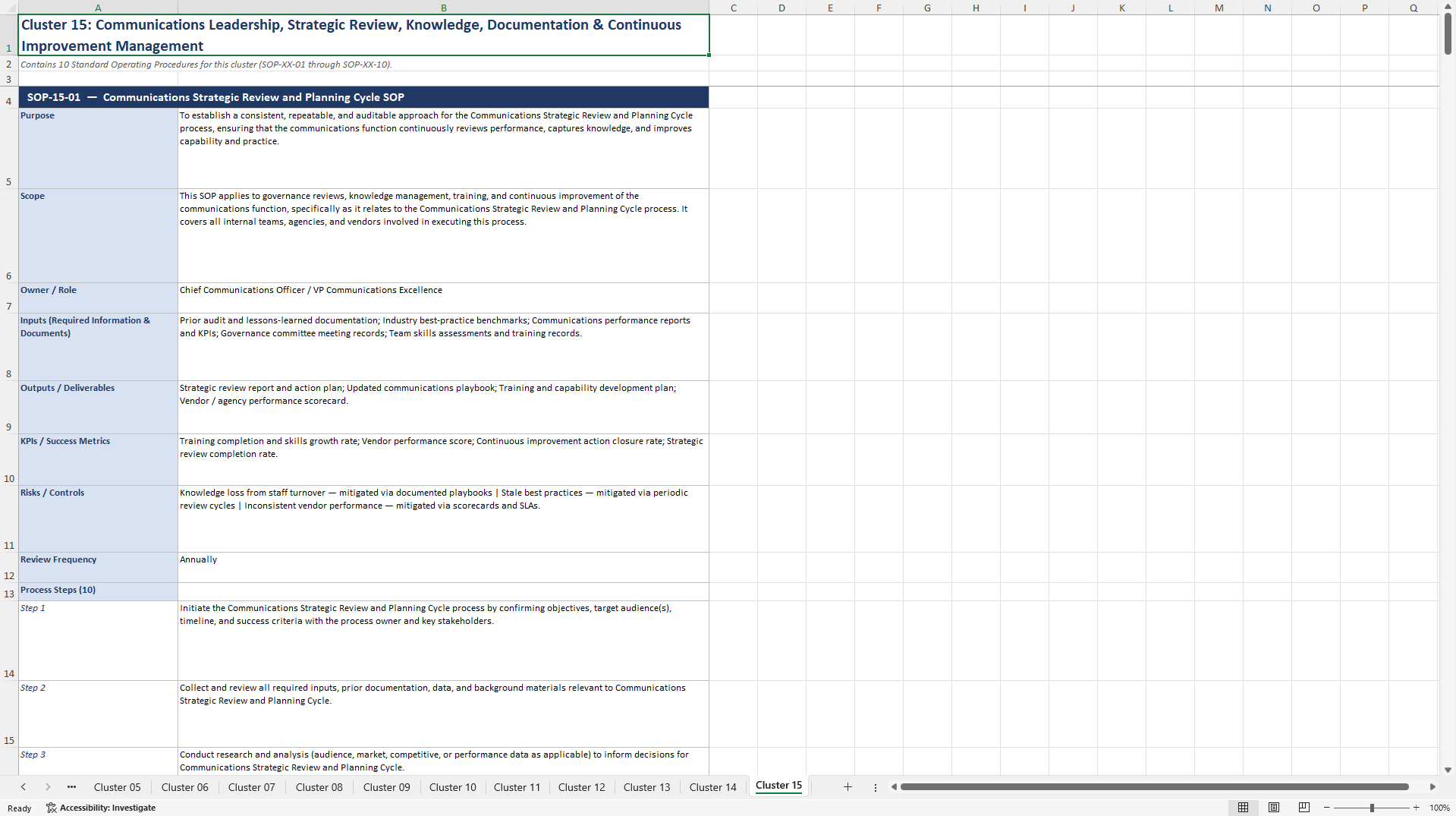Open the Cluster 11 sheet tab

(x=517, y=787)
